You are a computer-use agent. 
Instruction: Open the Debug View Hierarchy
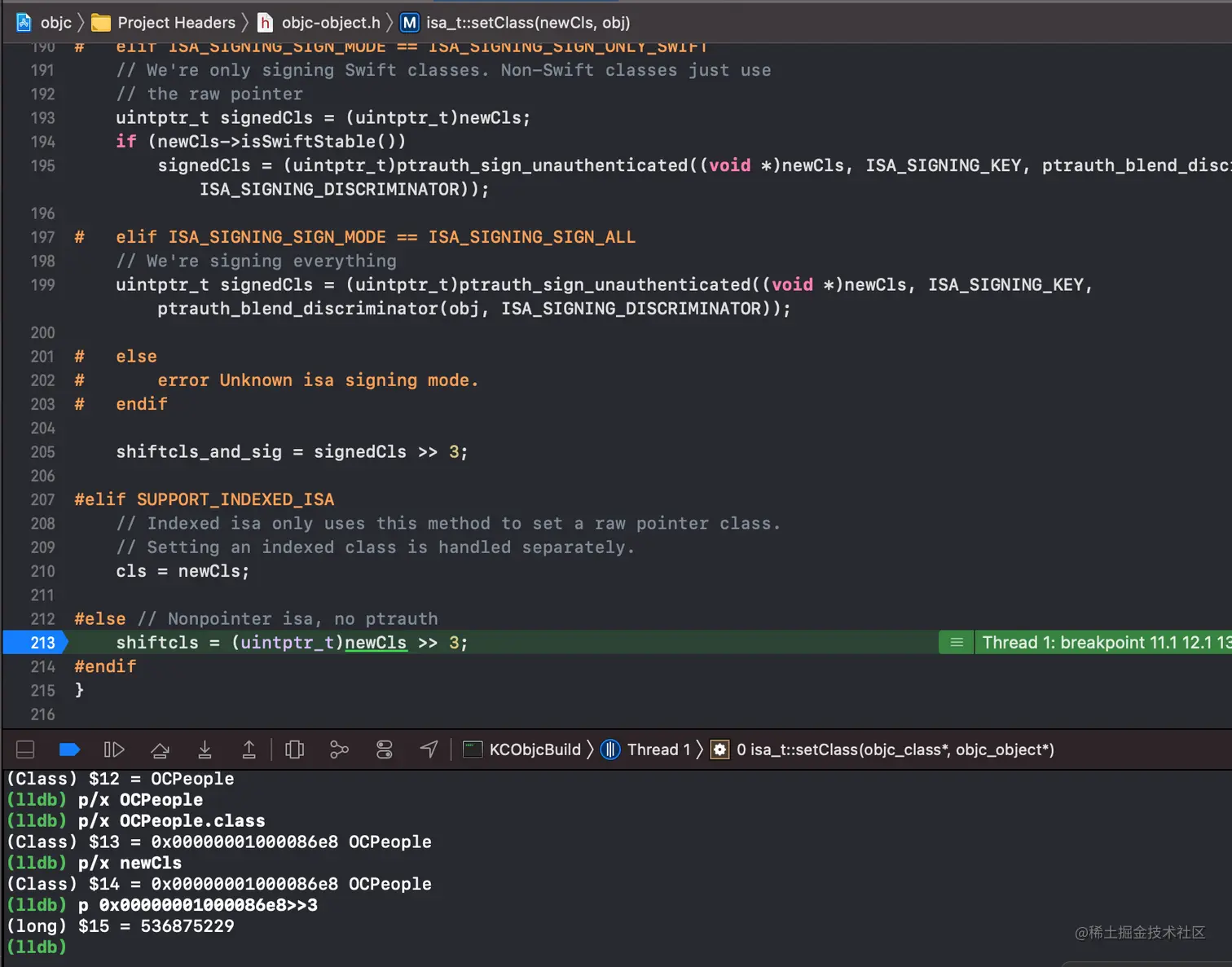click(x=295, y=749)
